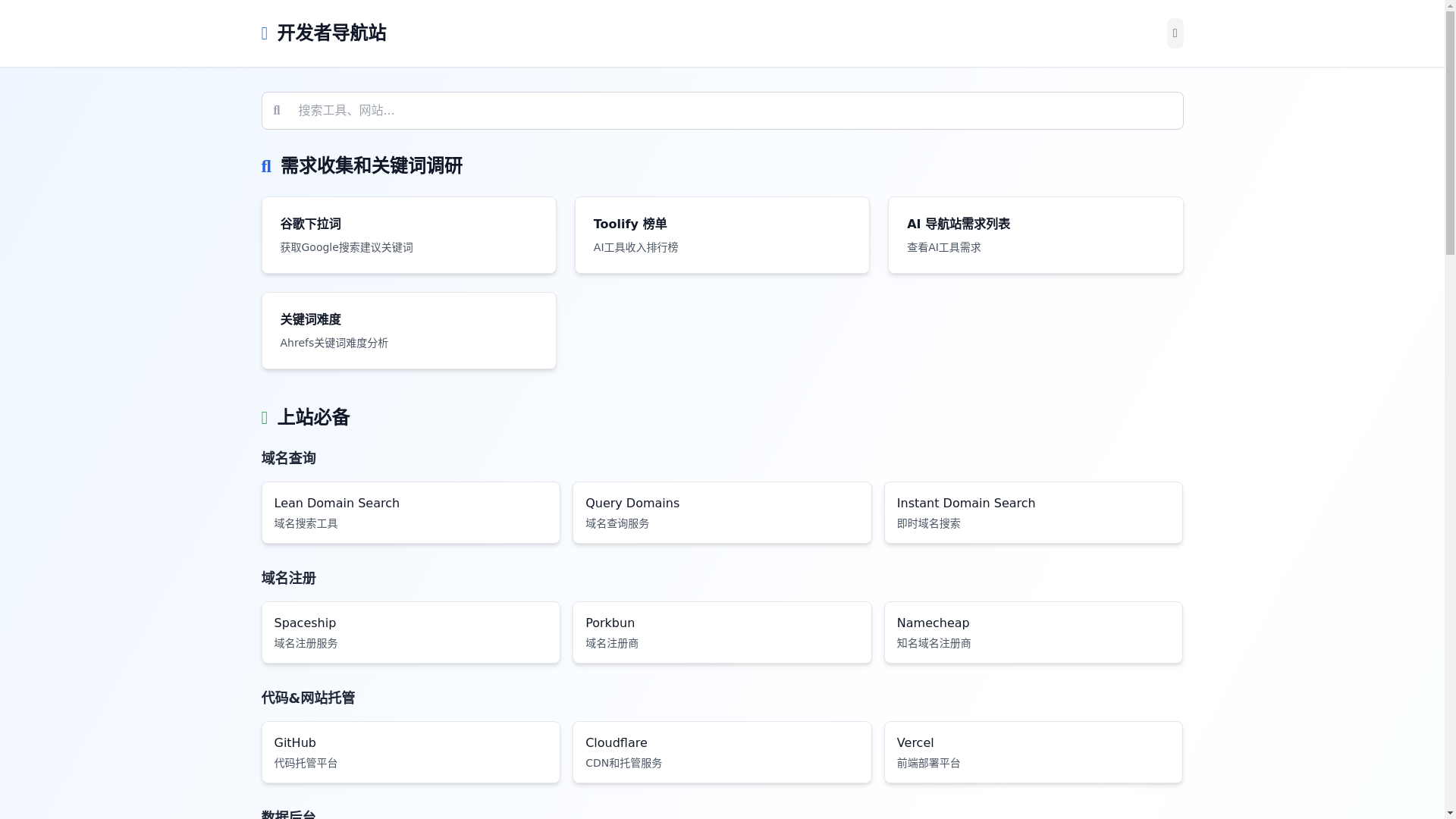1456x819 pixels.
Task: Open the 谷歌下拉词 card
Action: pos(409,235)
